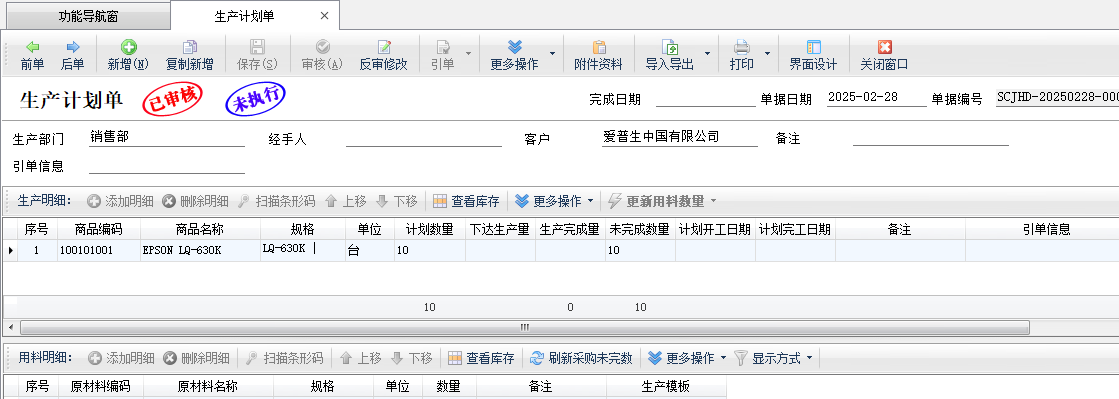
Task: Click the 备注 header input field
Action: 931,138
